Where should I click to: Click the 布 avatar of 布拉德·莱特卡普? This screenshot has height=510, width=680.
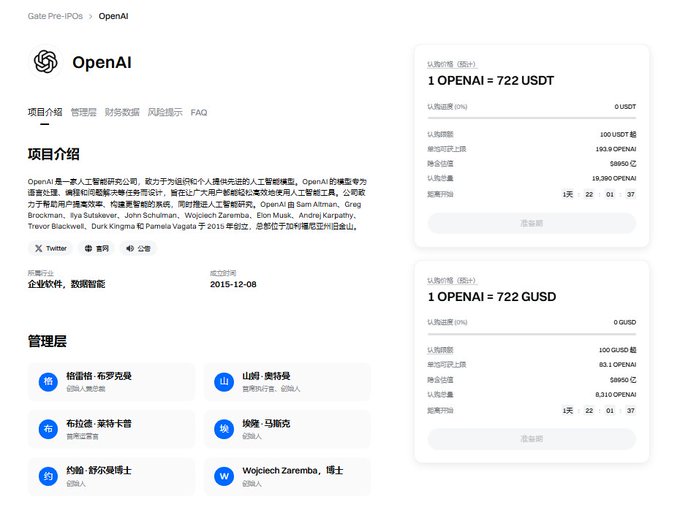coord(48,429)
